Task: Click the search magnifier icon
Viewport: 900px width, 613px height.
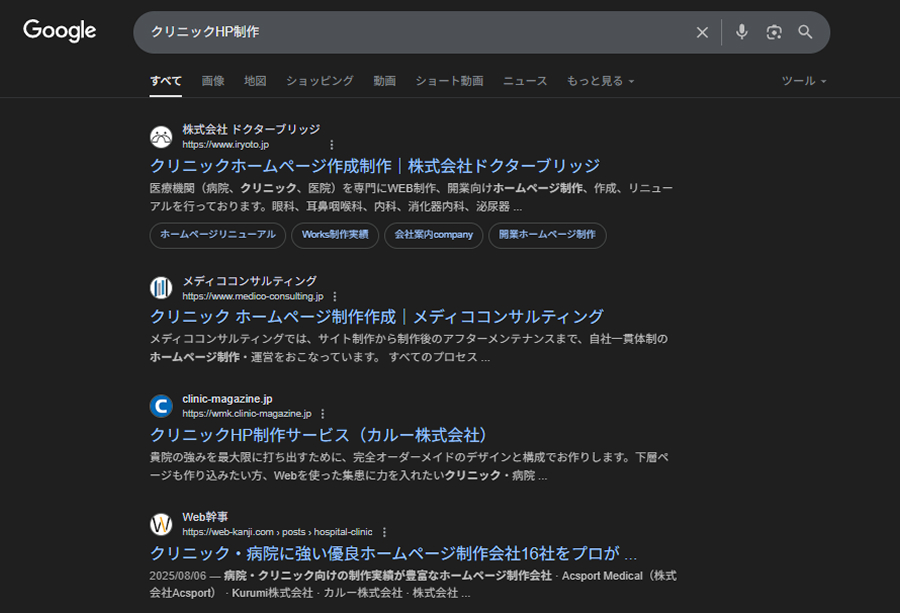Action: [x=805, y=32]
